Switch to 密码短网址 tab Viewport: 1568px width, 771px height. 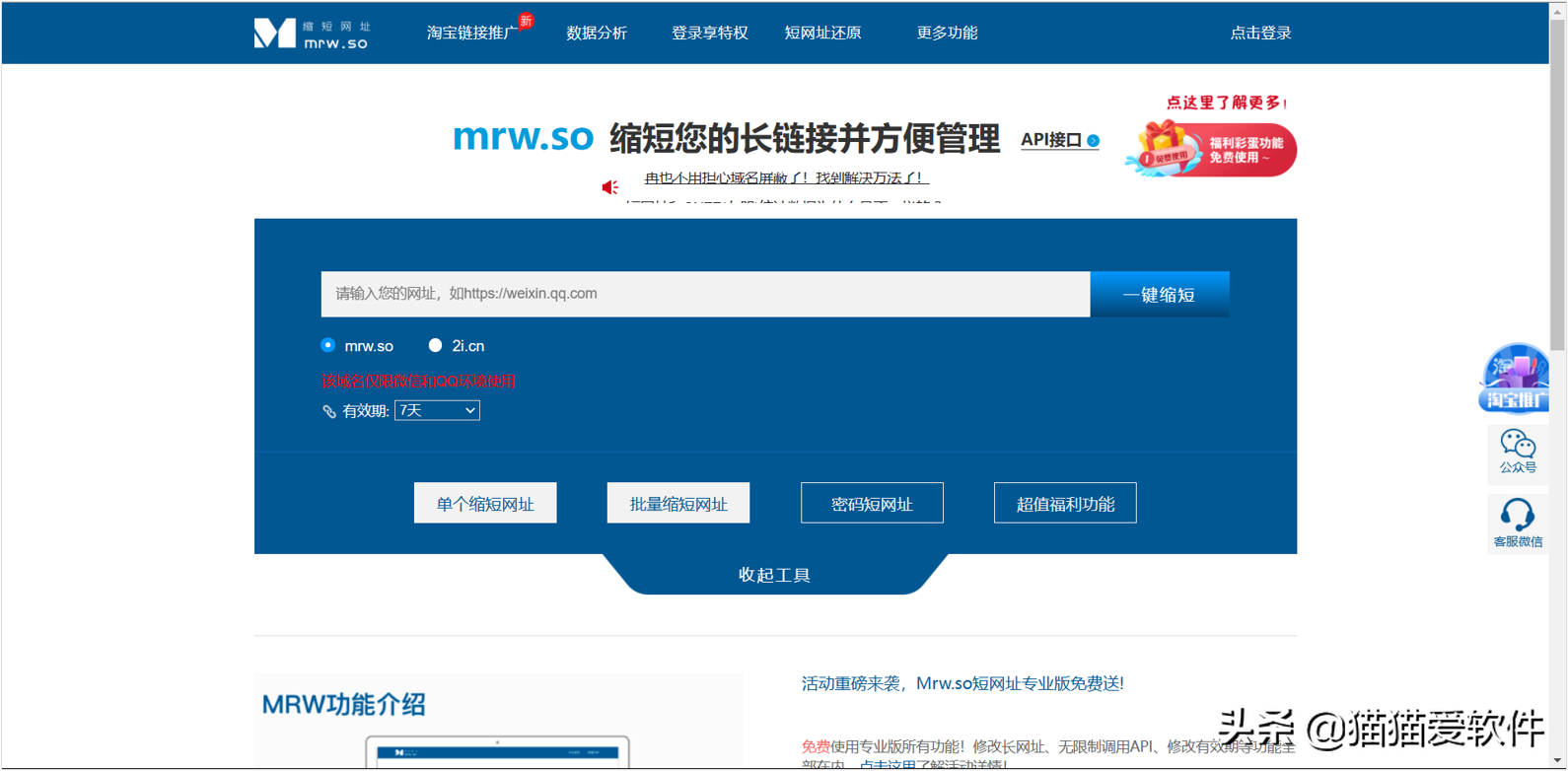(872, 503)
